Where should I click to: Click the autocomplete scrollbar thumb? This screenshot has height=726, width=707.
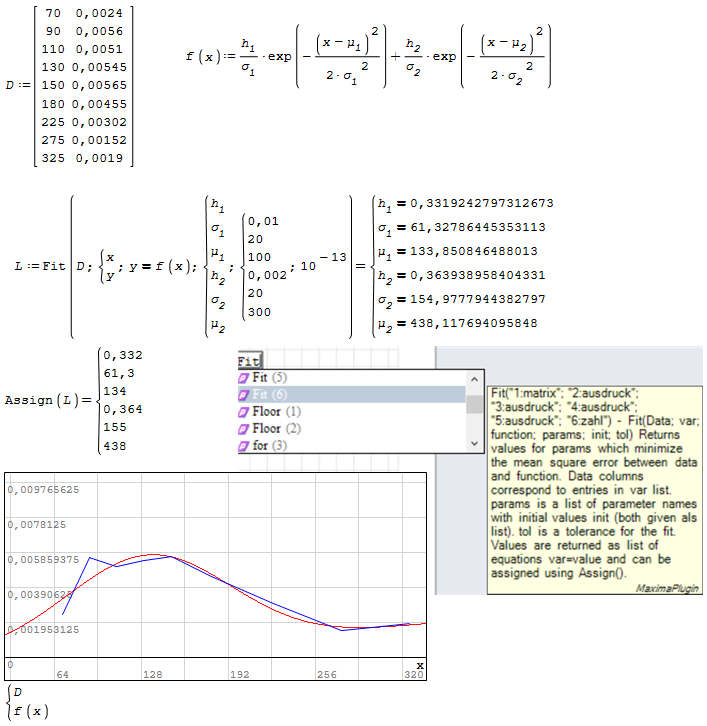475,404
